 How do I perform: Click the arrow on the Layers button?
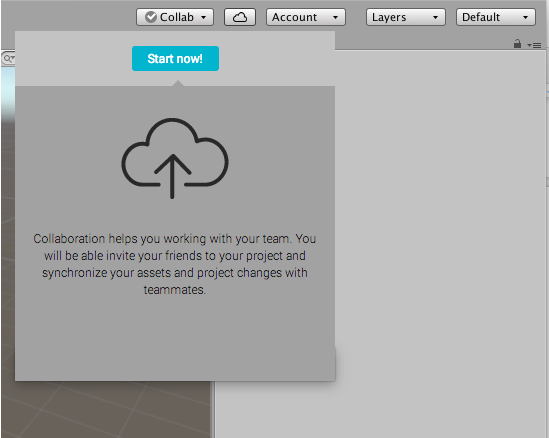pos(435,17)
